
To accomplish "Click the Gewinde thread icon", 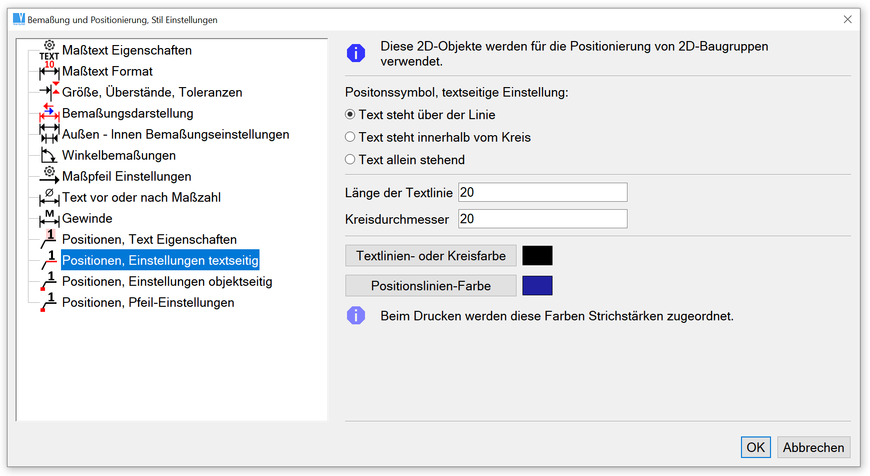I will [49, 218].
